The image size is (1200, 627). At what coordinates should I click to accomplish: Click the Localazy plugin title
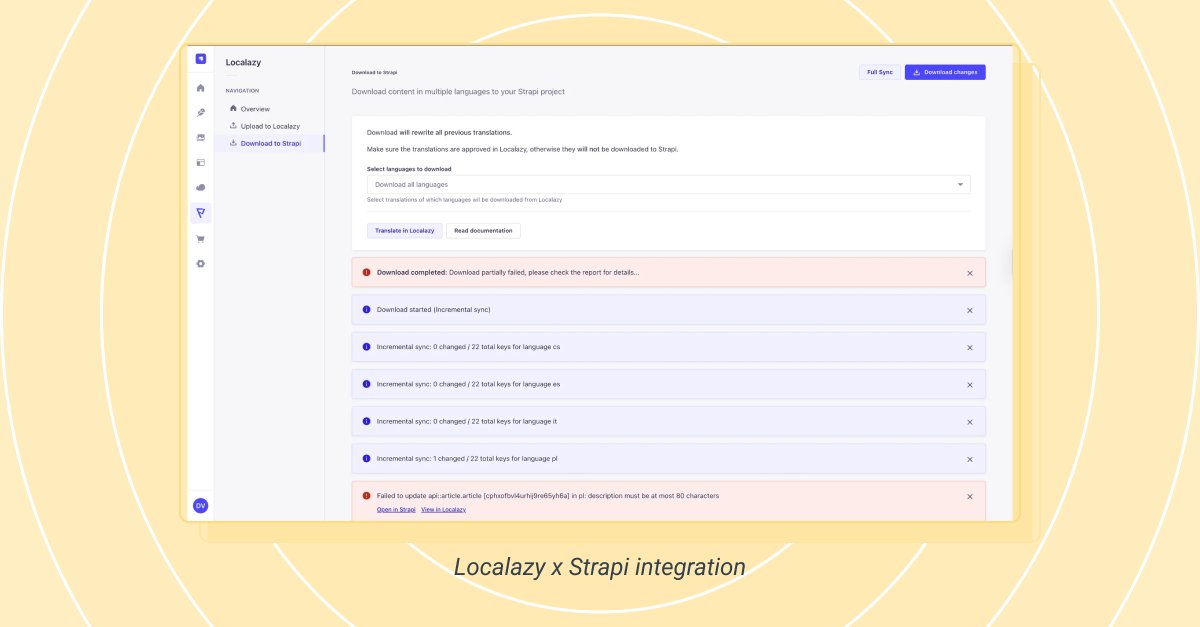(243, 62)
